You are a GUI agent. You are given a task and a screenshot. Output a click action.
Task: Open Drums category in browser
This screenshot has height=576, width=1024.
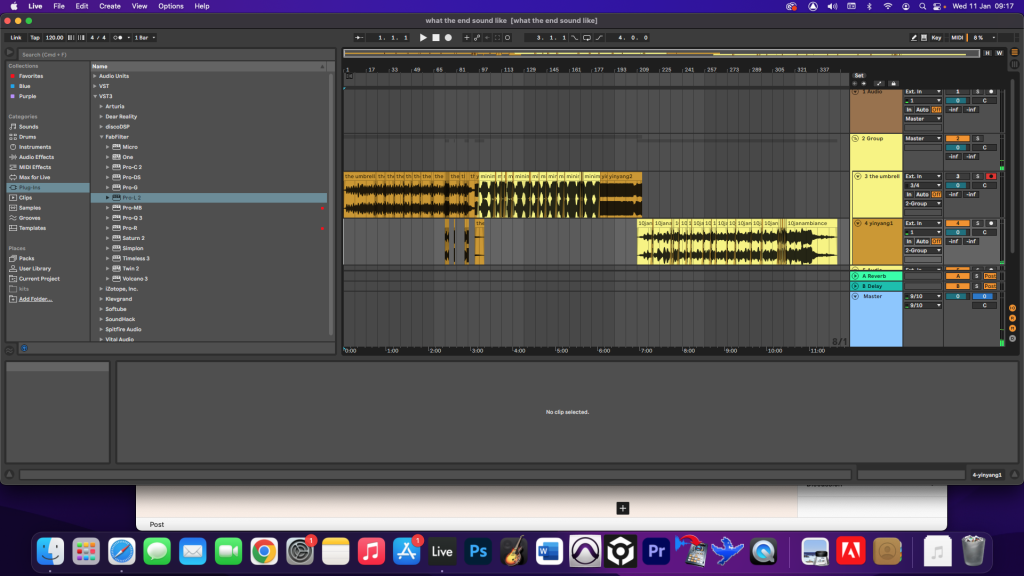(x=28, y=137)
